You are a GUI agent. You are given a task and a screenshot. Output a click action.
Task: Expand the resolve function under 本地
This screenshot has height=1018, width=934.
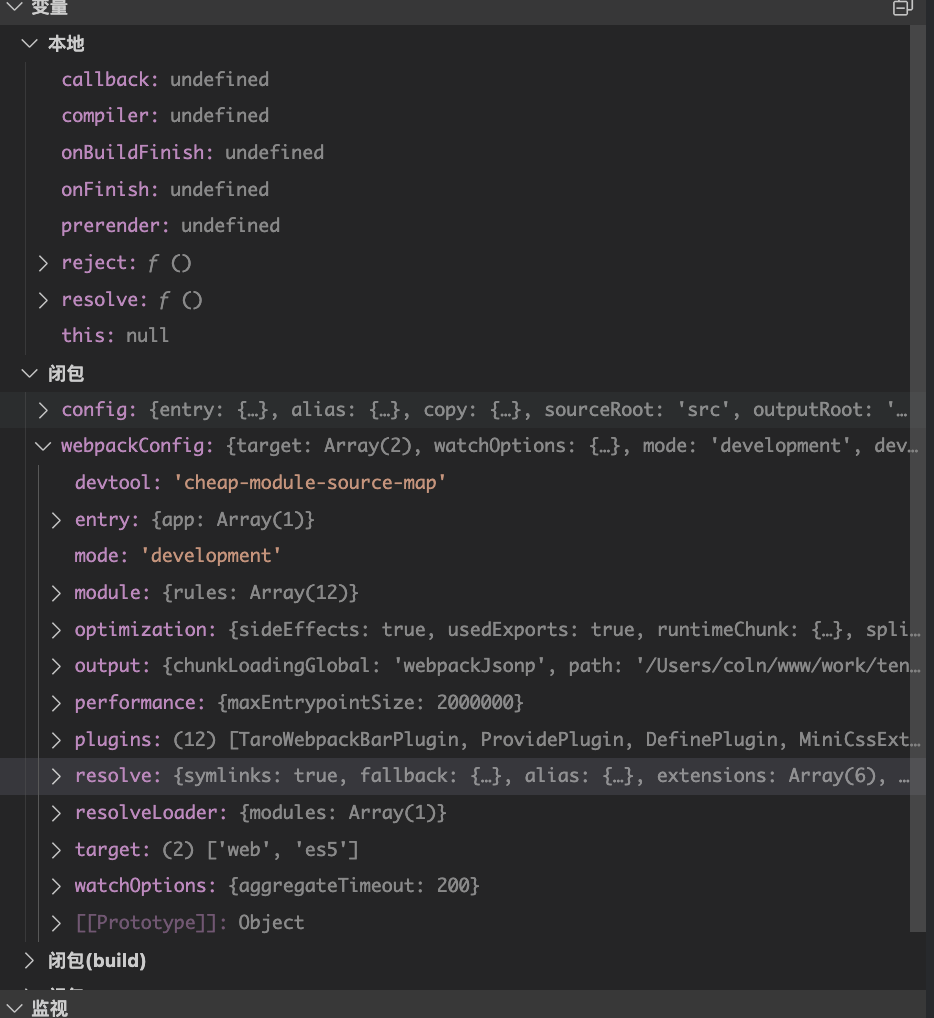click(43, 300)
